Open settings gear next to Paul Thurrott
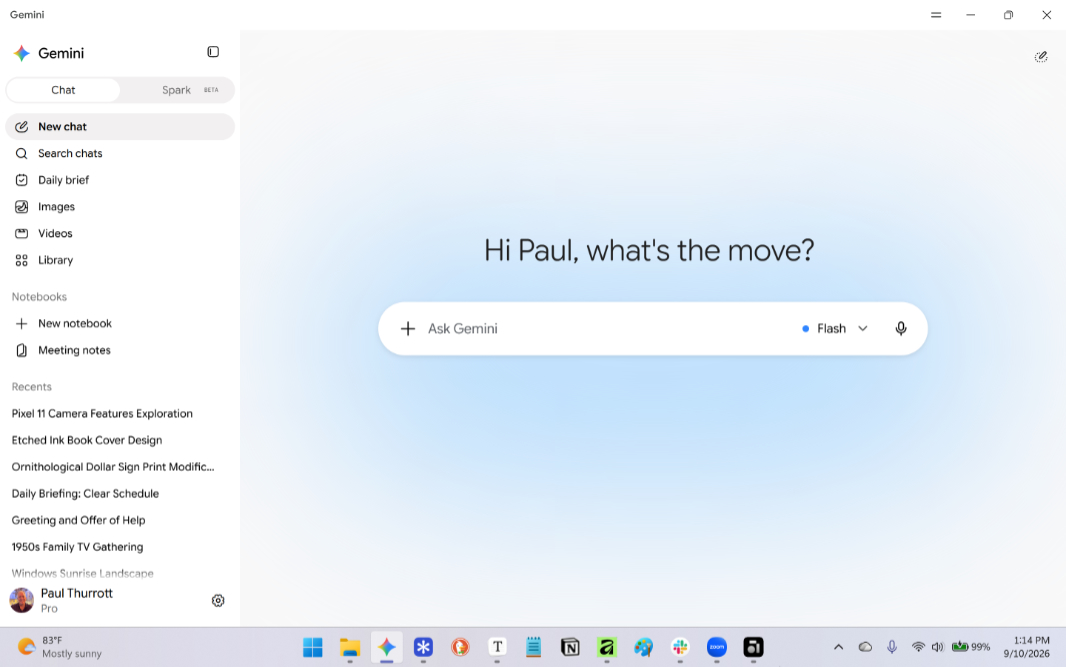1066x667 pixels. [x=218, y=600]
